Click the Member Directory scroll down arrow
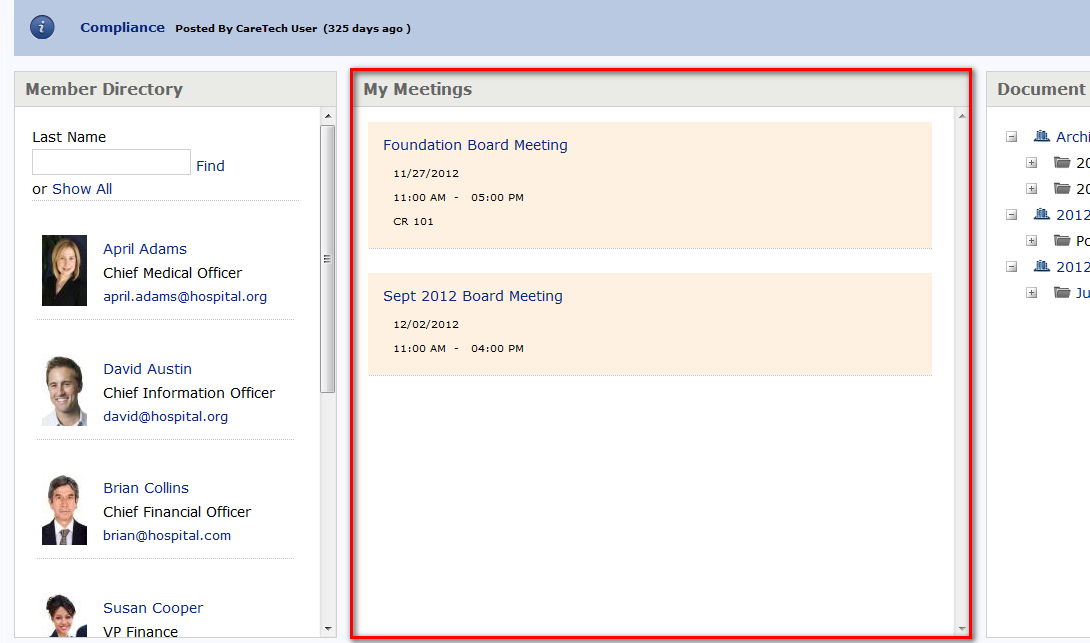 tap(328, 629)
